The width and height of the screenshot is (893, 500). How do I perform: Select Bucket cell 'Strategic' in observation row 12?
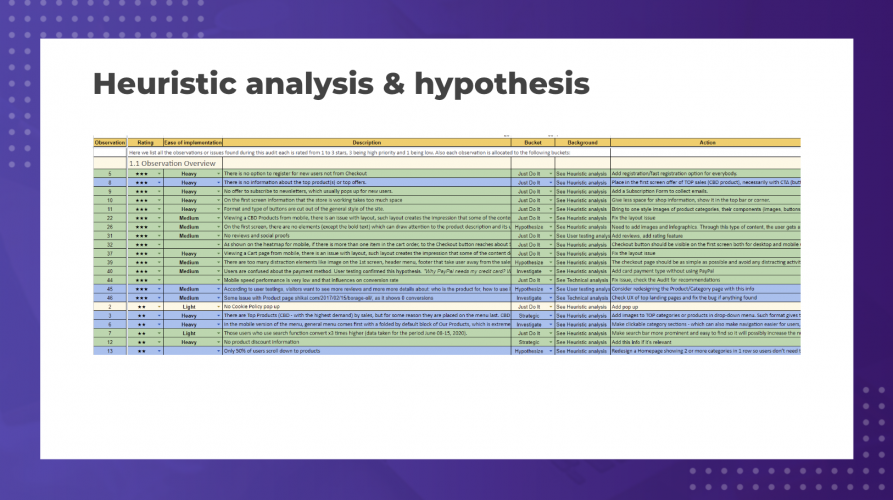(x=533, y=342)
